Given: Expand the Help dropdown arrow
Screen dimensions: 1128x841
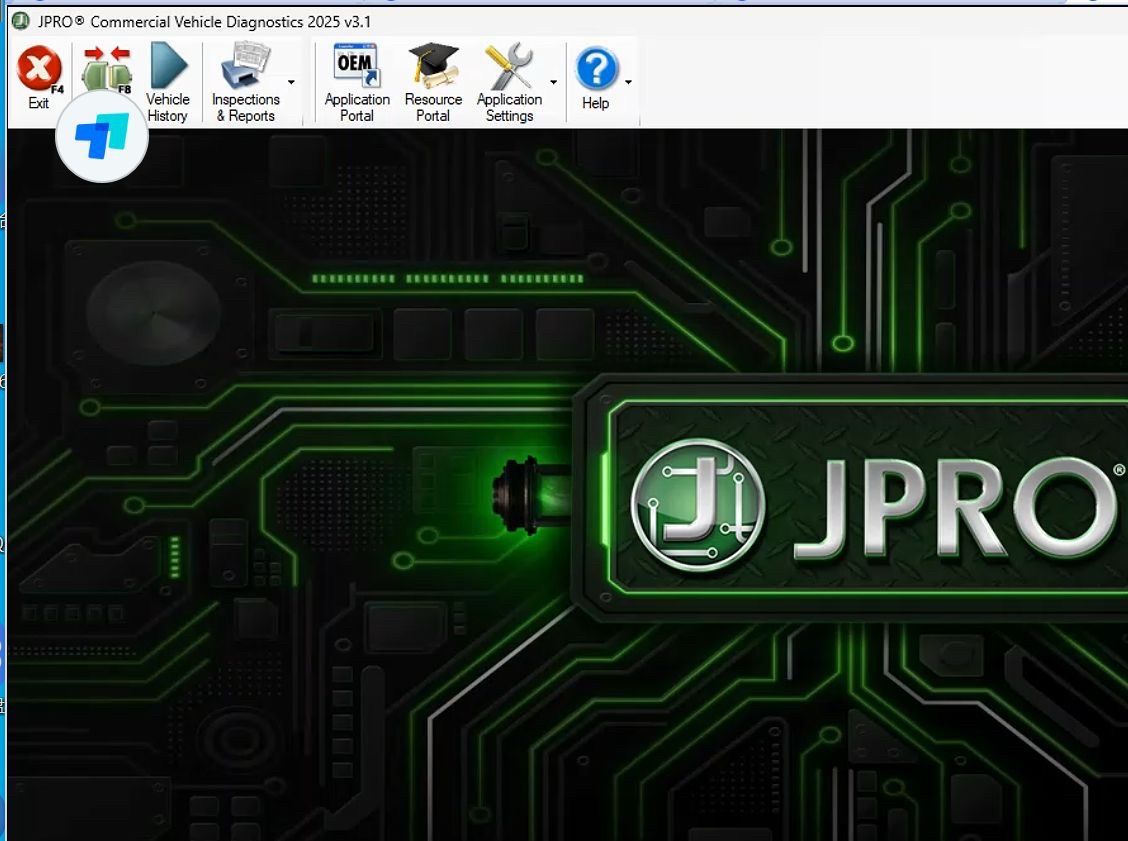Looking at the screenshot, I should (x=628, y=82).
